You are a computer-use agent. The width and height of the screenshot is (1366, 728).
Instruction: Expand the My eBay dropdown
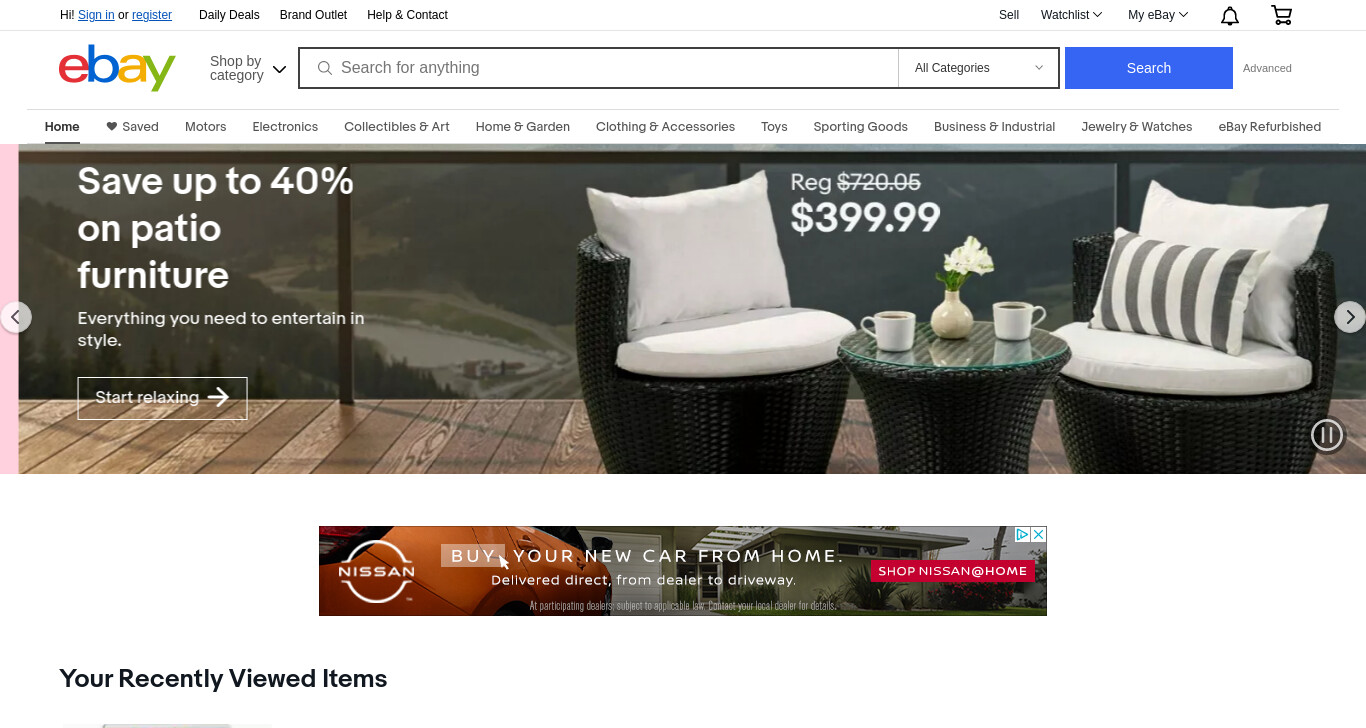pyautogui.click(x=1158, y=15)
